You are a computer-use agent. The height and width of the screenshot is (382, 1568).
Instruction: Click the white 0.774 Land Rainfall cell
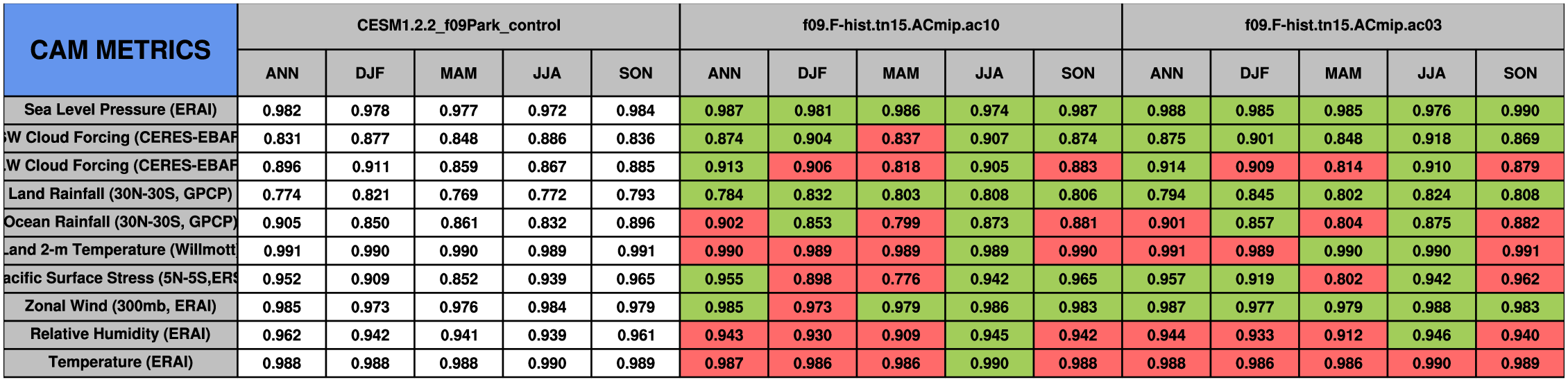(282, 195)
